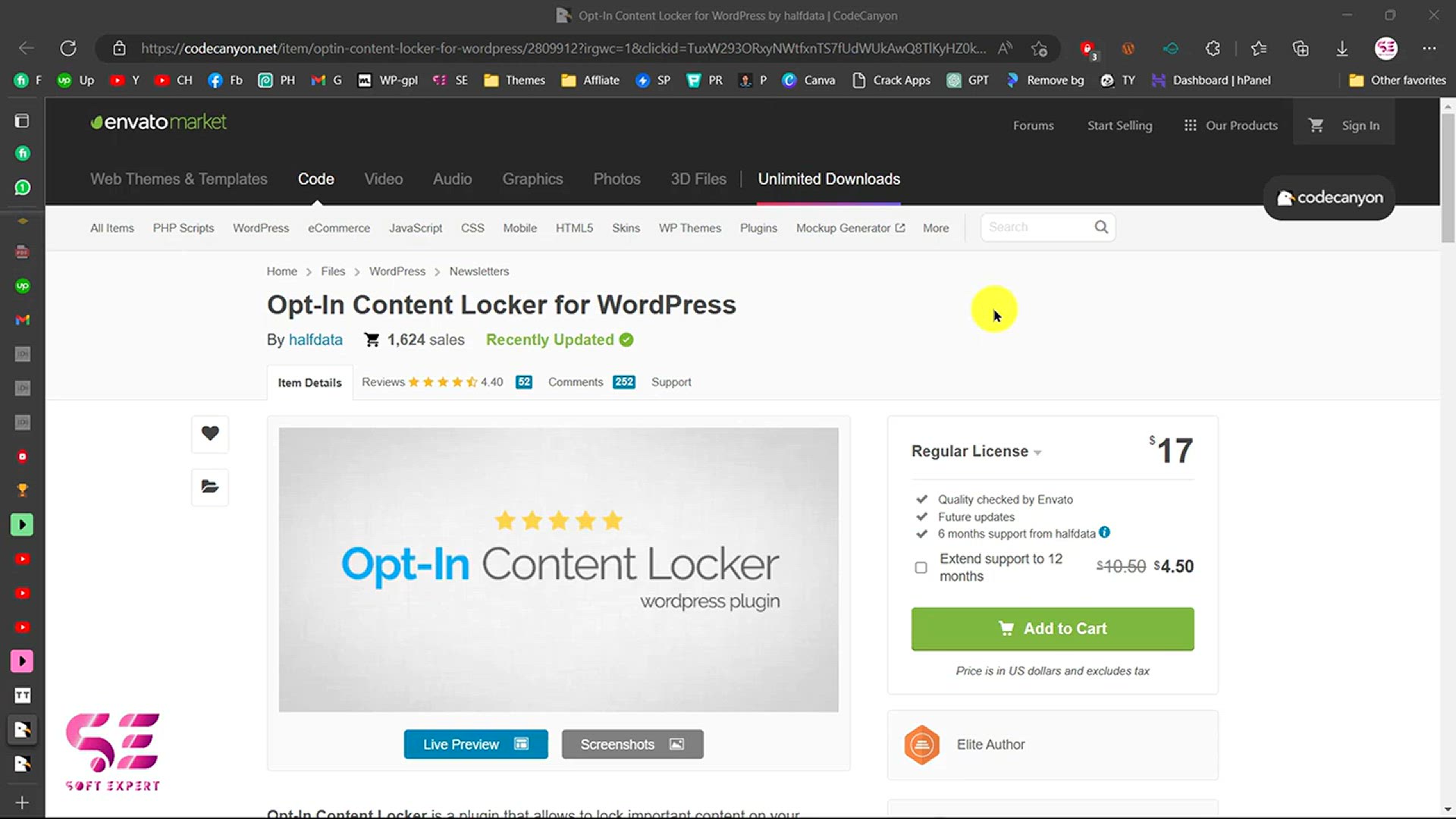Open the Forums link
Image resolution: width=1456 pixels, height=819 pixels.
point(1034,125)
